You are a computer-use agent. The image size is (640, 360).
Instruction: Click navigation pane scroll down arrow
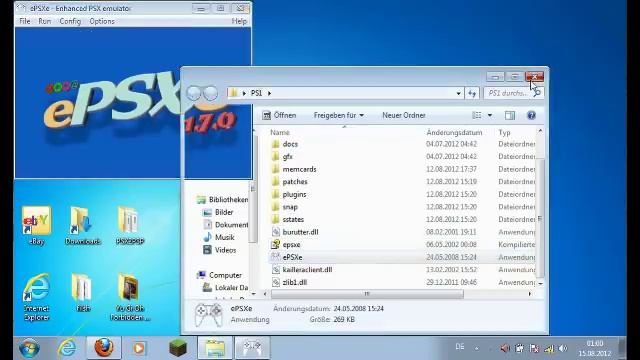point(253,294)
